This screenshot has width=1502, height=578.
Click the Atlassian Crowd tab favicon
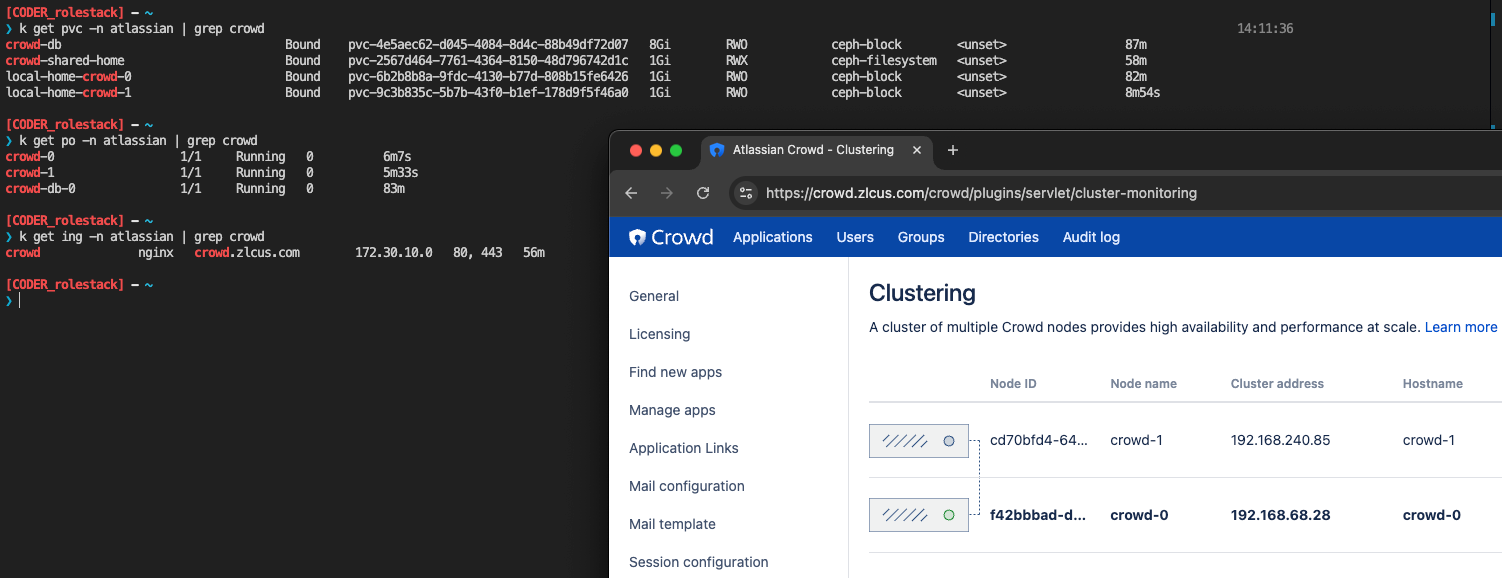tap(716, 150)
